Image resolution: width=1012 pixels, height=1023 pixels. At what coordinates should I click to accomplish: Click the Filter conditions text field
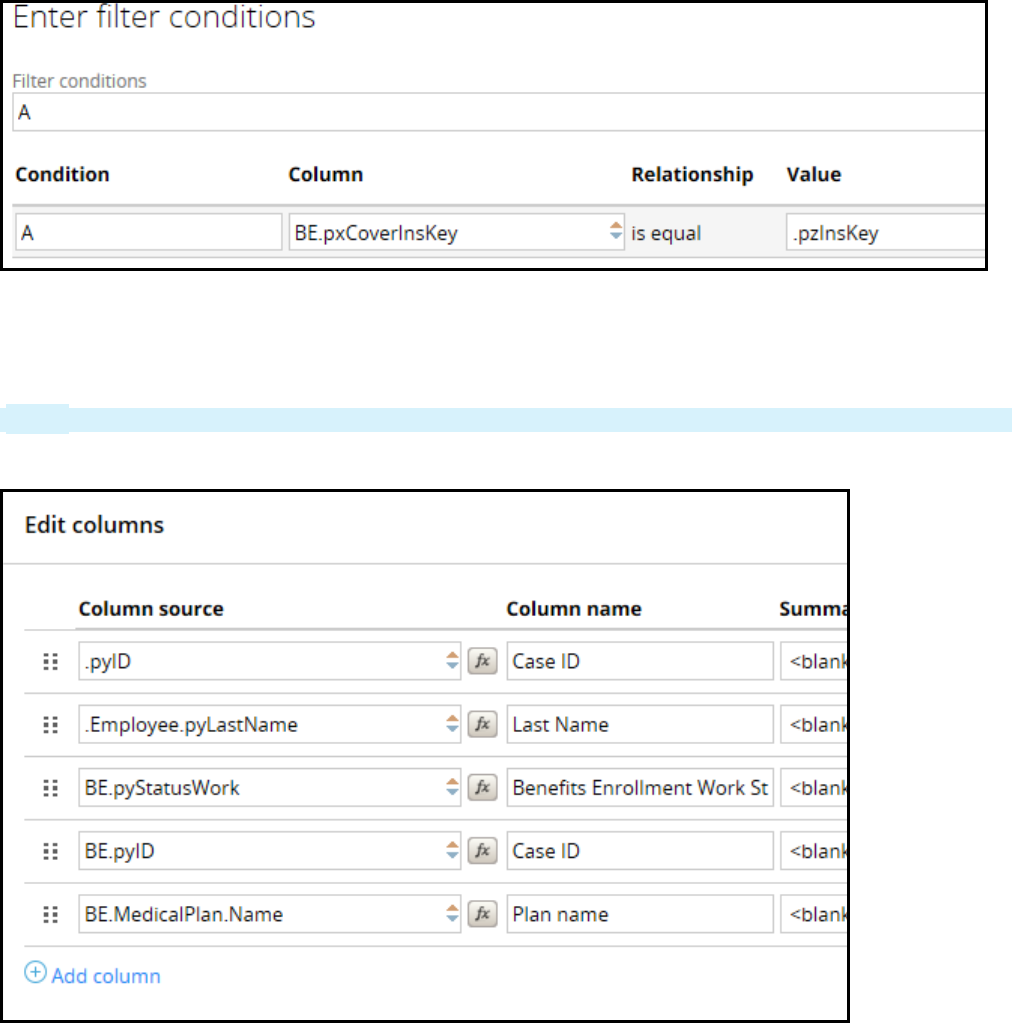[500, 114]
